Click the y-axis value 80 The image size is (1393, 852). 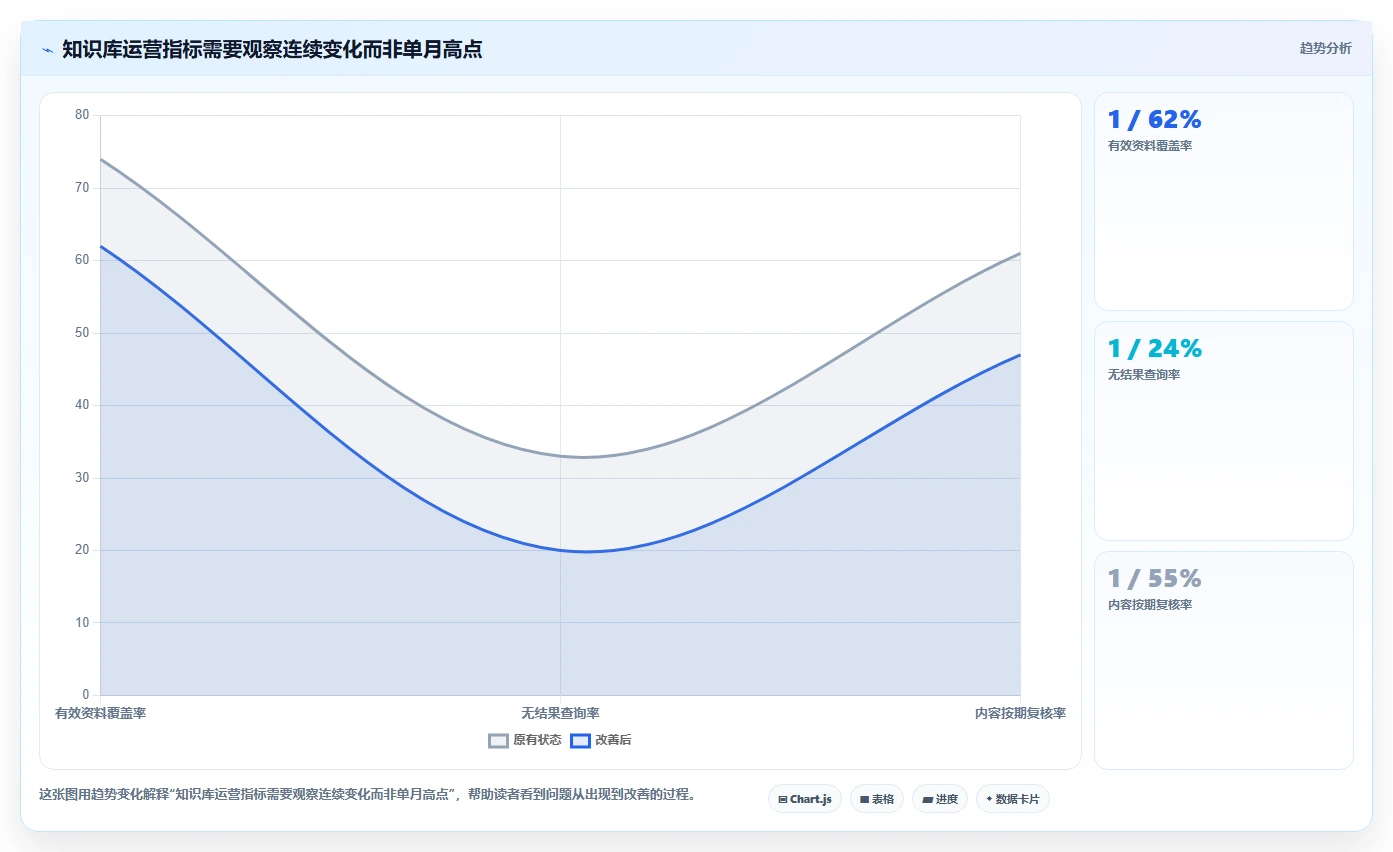click(x=82, y=115)
